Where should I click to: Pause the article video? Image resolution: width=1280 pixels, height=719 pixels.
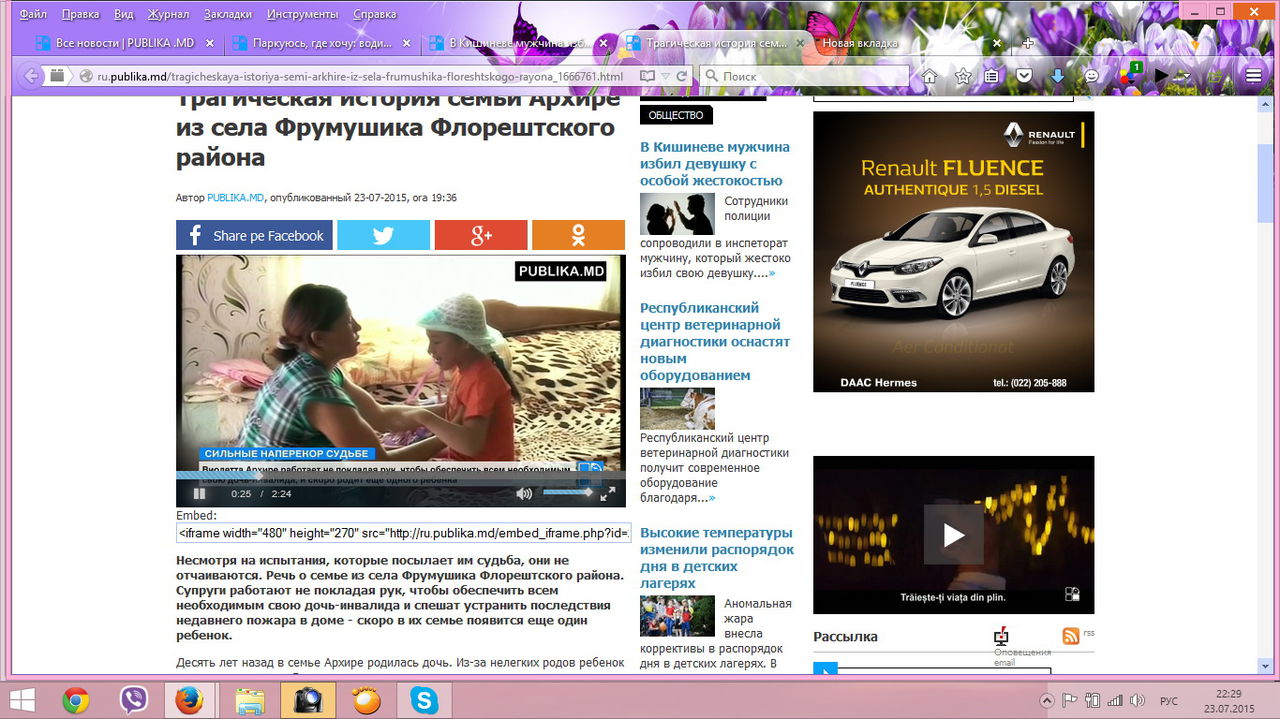point(199,494)
